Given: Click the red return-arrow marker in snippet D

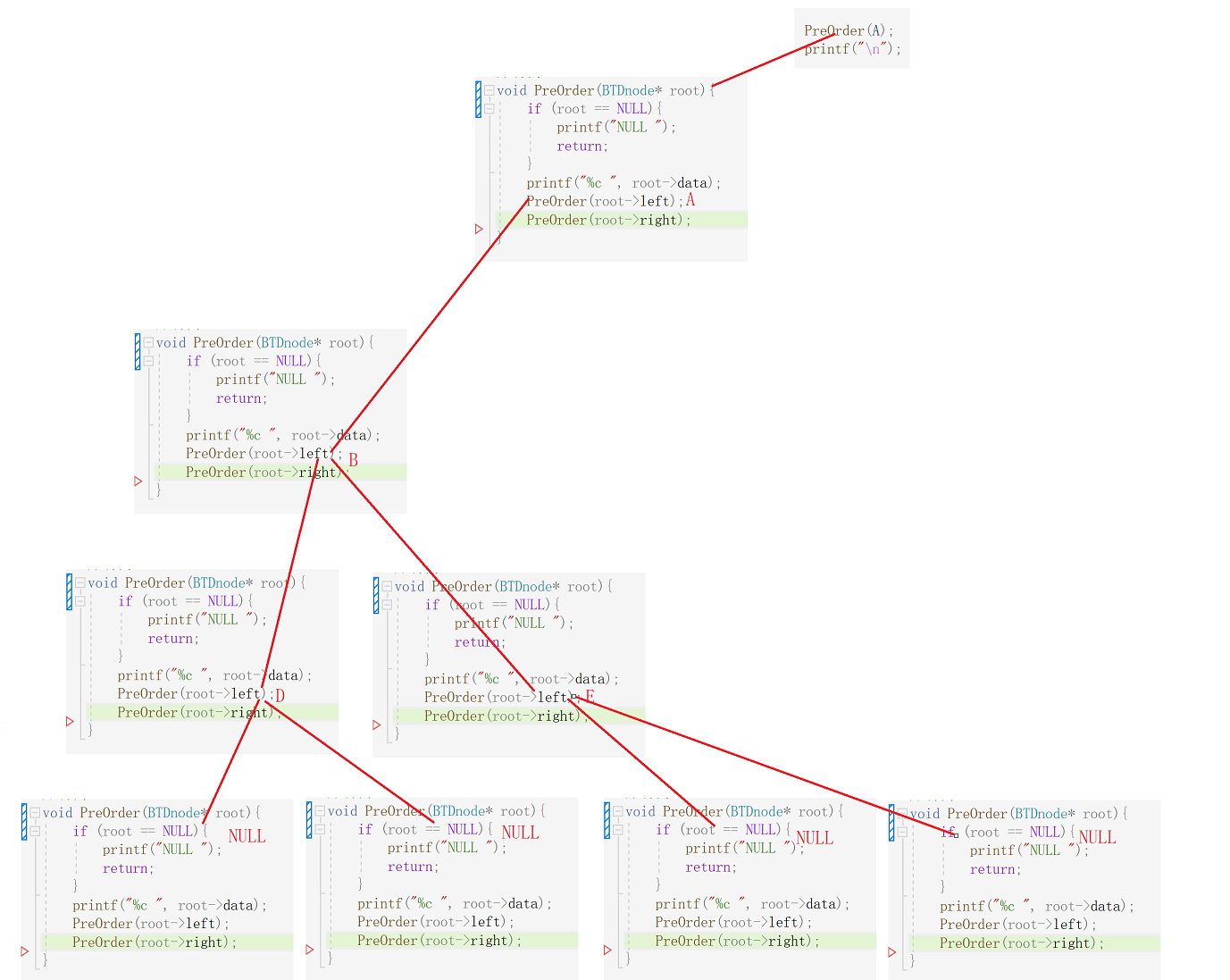Looking at the screenshot, I should pos(71,721).
